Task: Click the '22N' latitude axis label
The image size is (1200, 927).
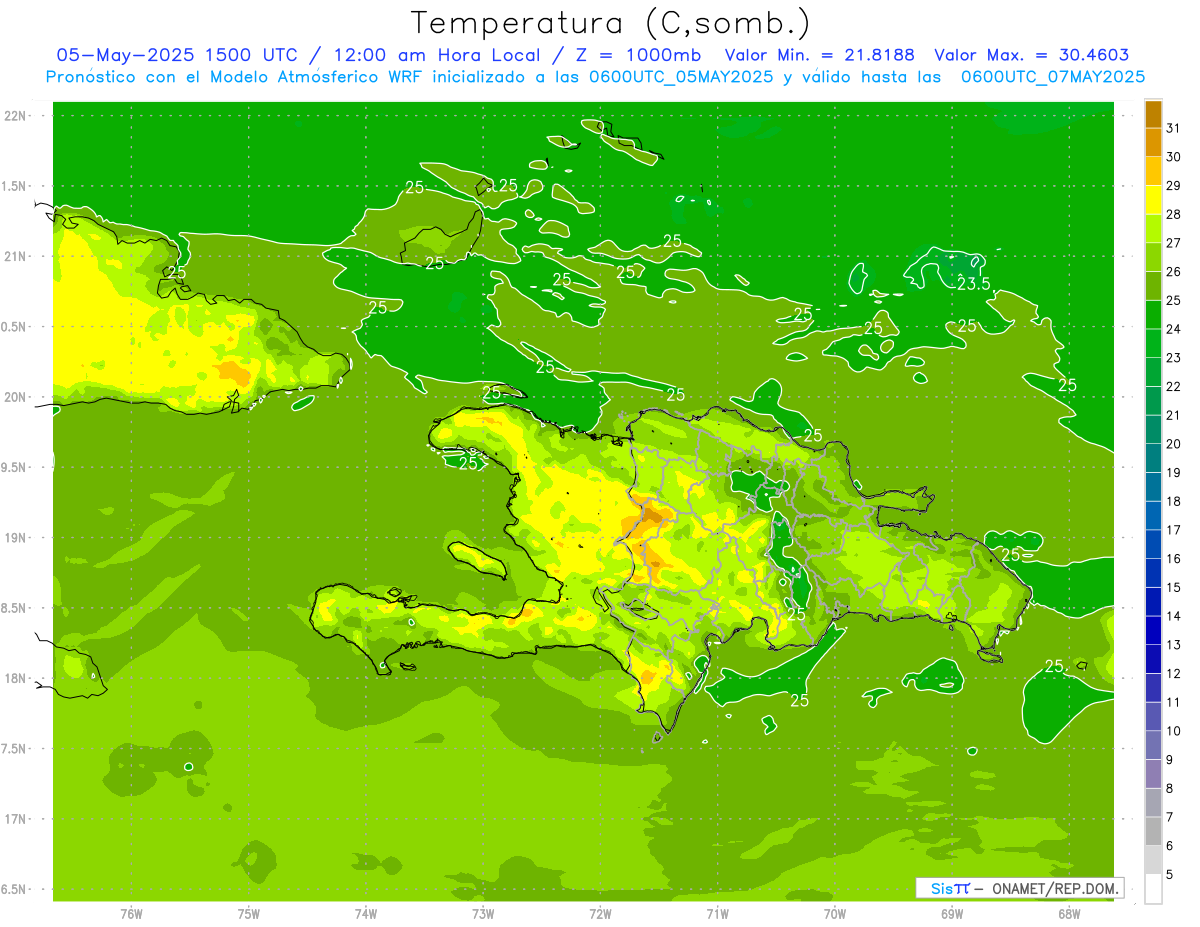Action: coord(17,116)
